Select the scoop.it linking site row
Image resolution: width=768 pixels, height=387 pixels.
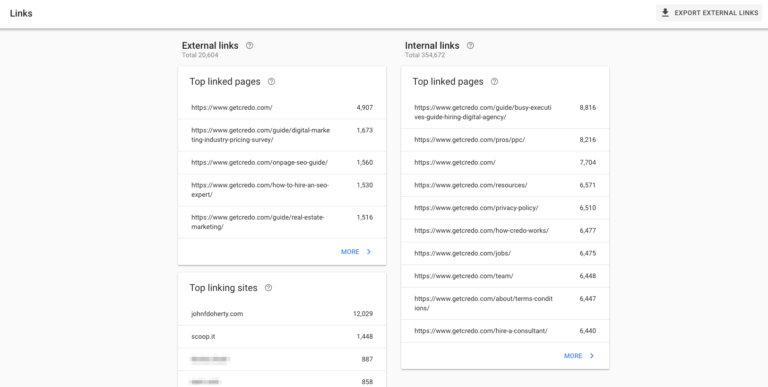point(282,337)
